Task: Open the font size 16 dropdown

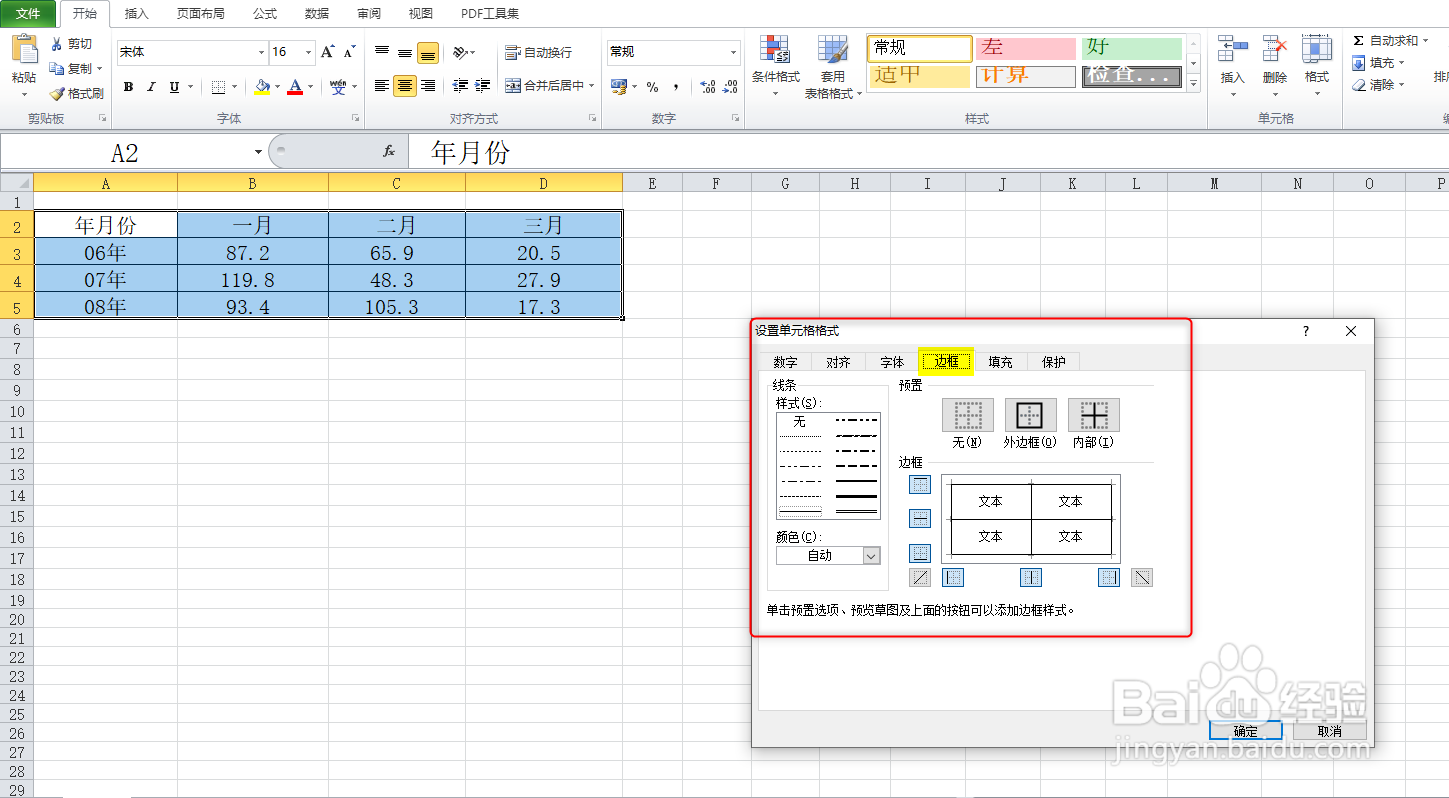Action: click(x=309, y=52)
